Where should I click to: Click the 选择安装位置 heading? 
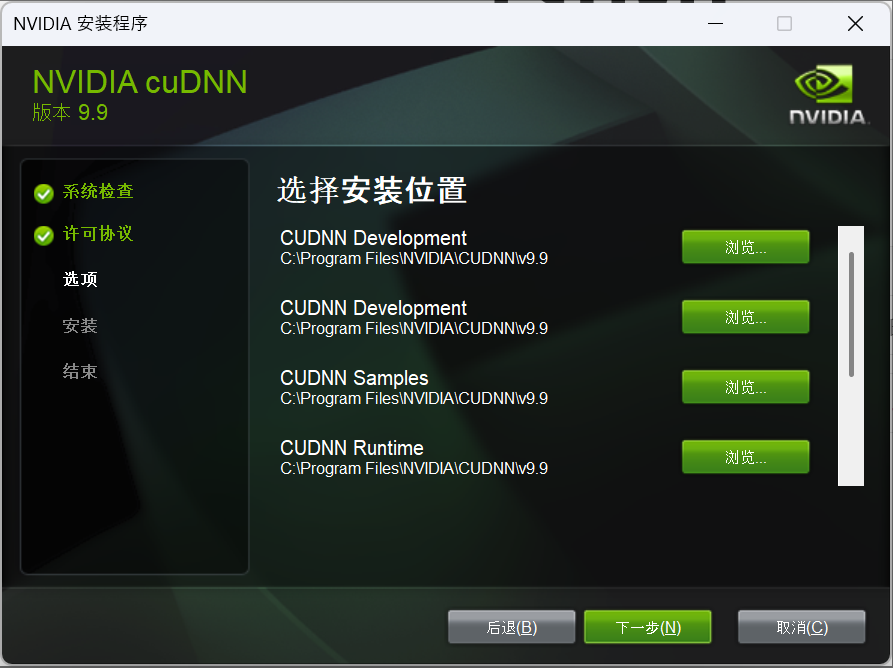(x=372, y=190)
